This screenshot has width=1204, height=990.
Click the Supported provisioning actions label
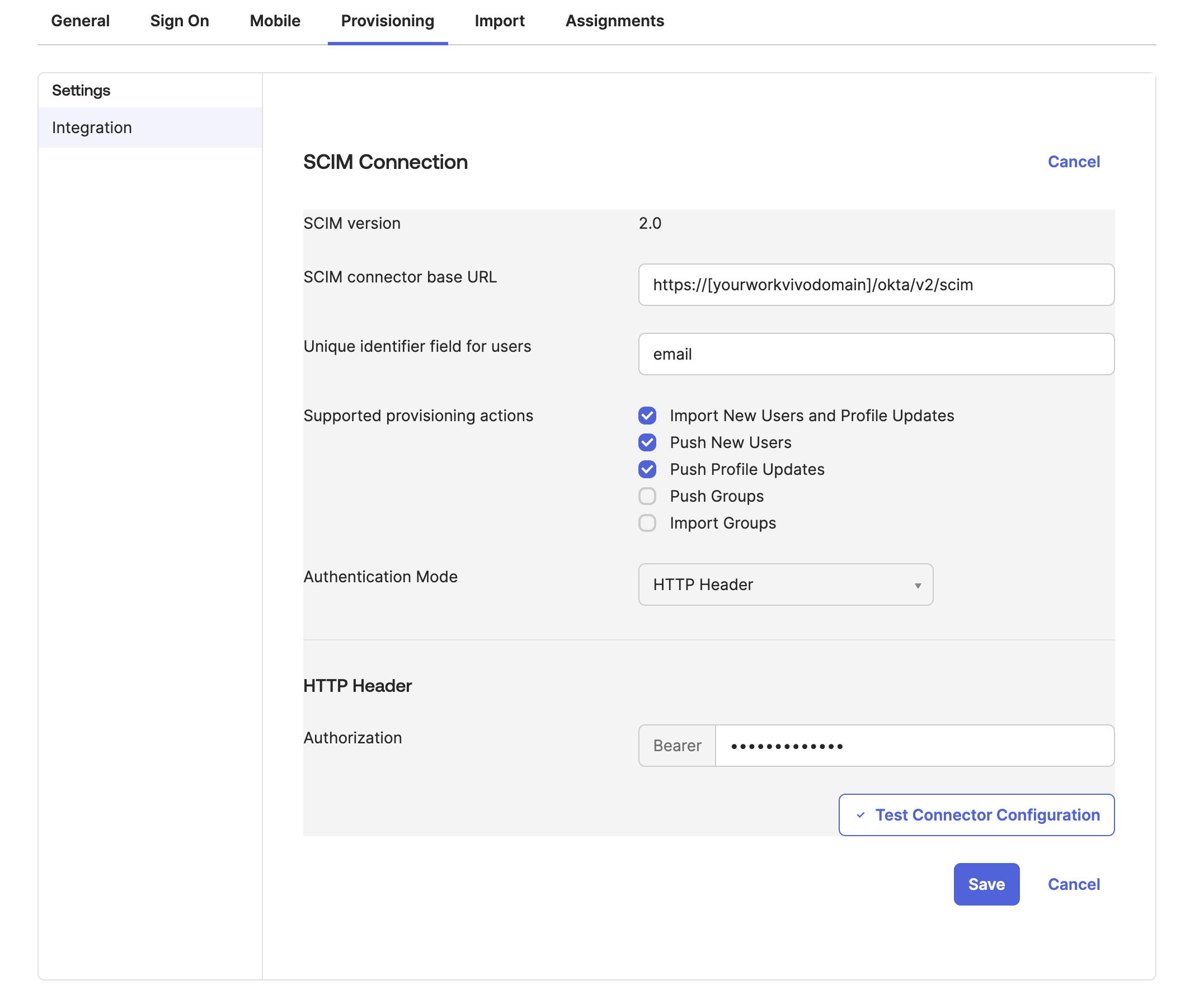tap(418, 416)
